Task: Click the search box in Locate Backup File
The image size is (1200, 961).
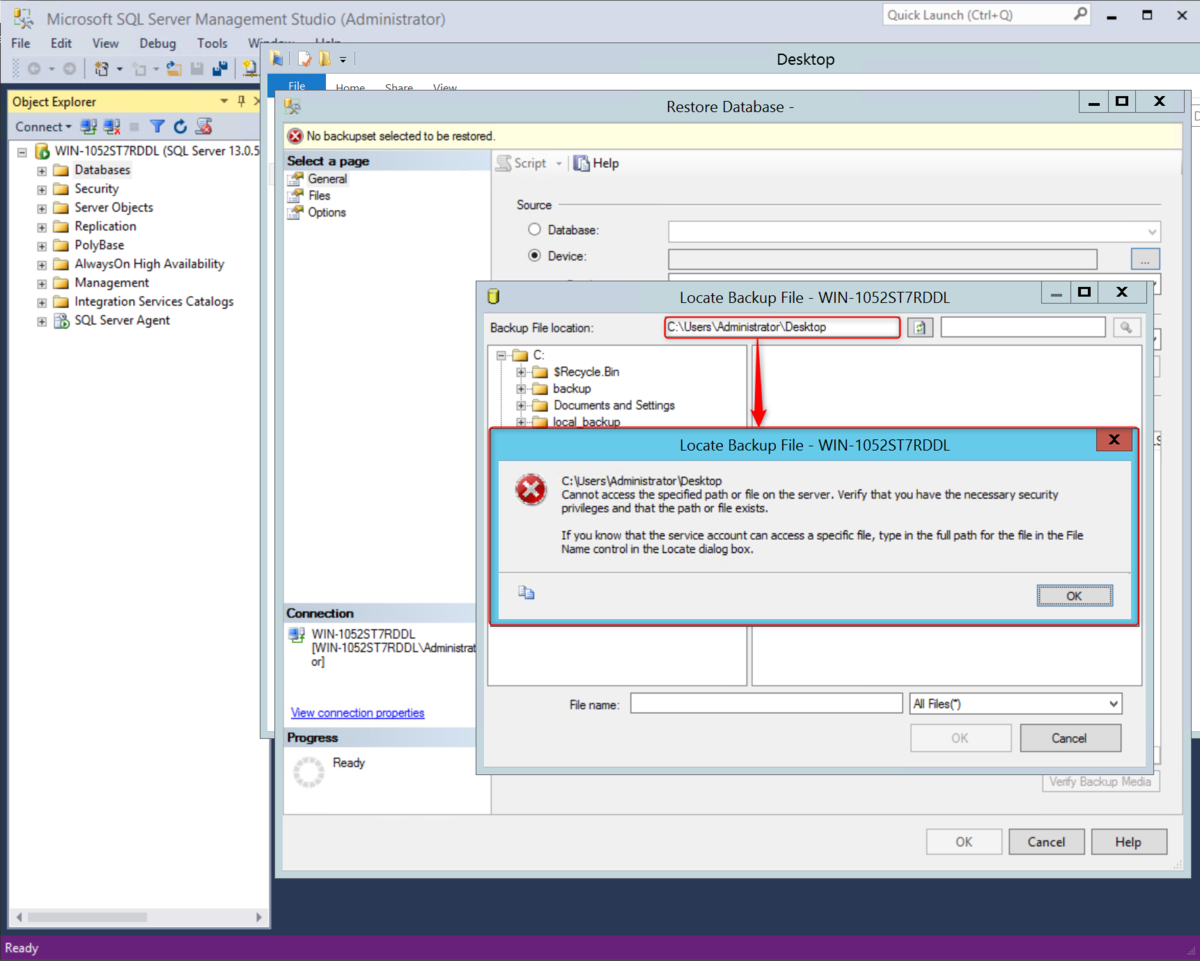Action: pos(1023,327)
